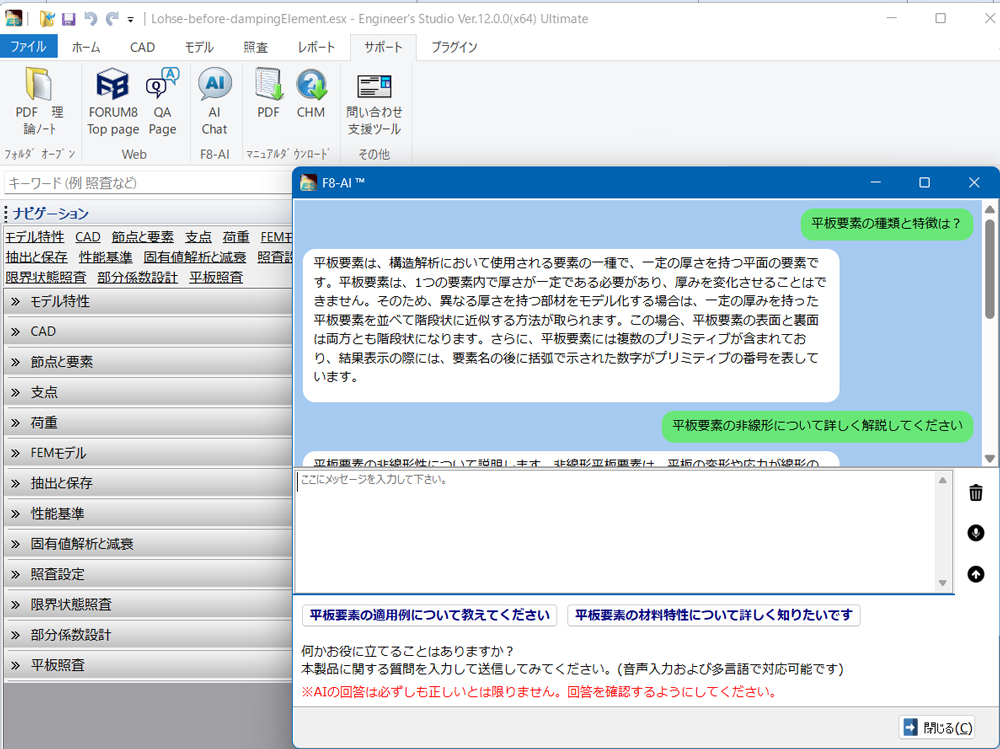Expand the 固有値解析と減衰 section

pyautogui.click(x=150, y=544)
